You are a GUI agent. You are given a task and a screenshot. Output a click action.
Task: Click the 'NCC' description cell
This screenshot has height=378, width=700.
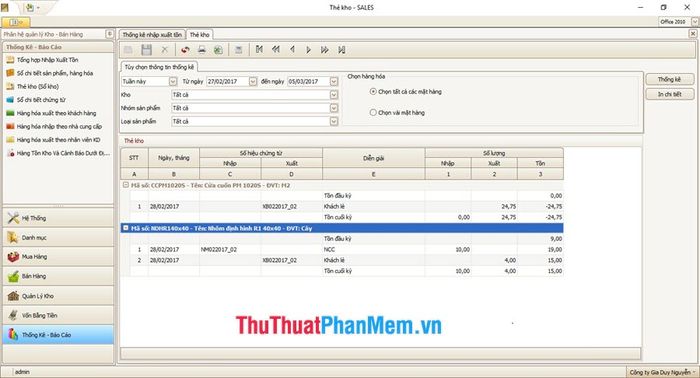[x=373, y=249]
